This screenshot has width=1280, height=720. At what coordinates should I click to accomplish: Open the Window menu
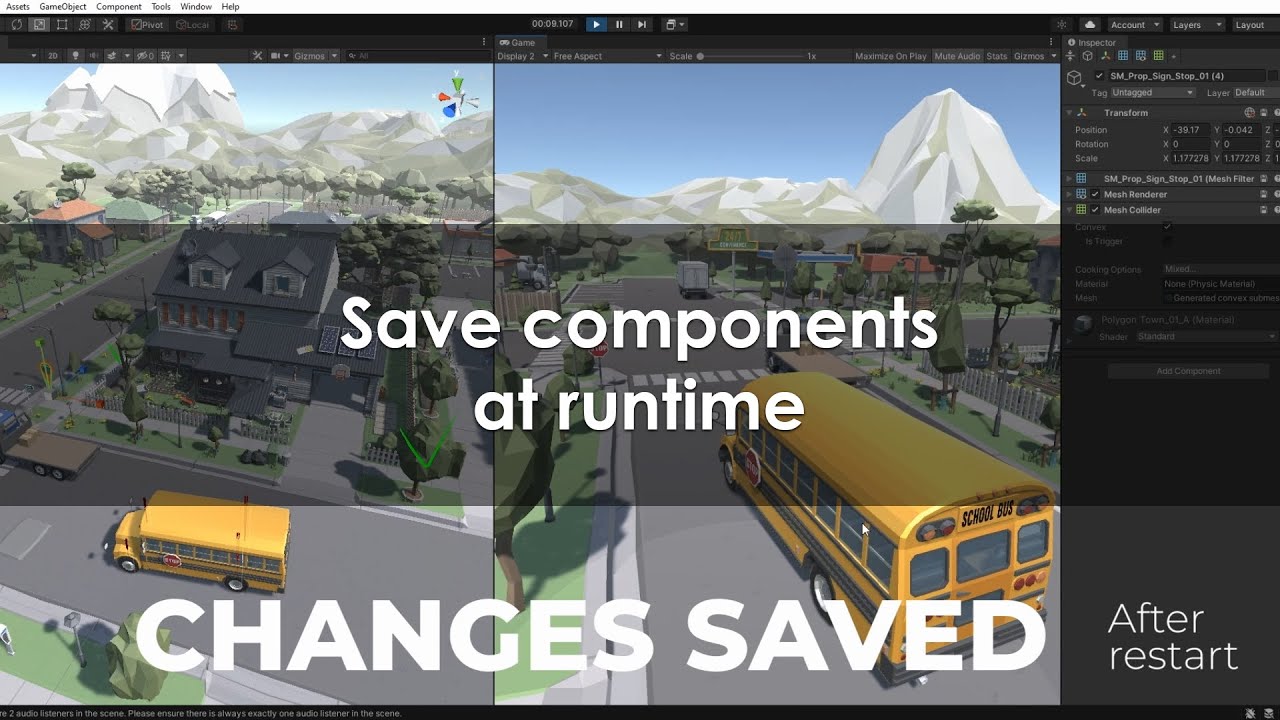pos(196,6)
